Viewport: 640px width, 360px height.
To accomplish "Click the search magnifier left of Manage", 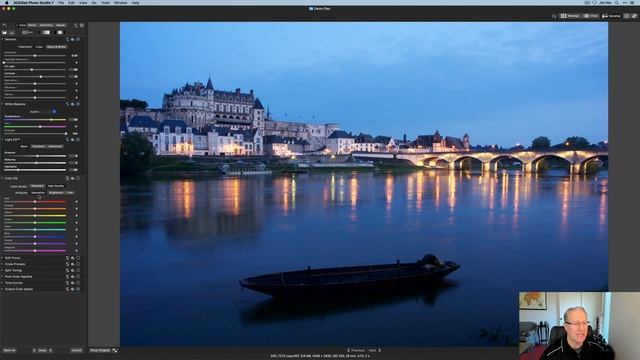I will click(x=554, y=16).
